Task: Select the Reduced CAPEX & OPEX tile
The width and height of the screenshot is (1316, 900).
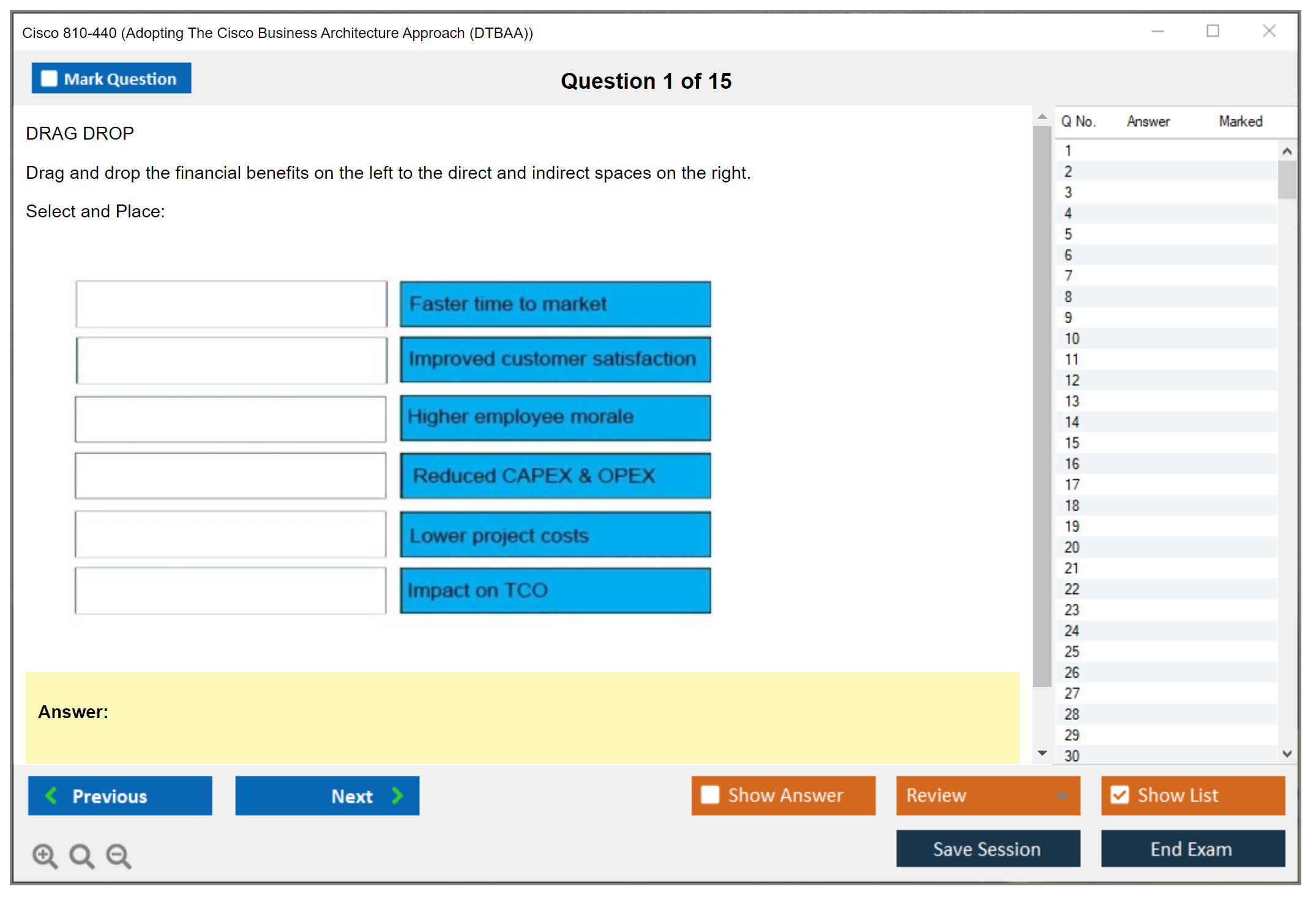Action: point(555,476)
